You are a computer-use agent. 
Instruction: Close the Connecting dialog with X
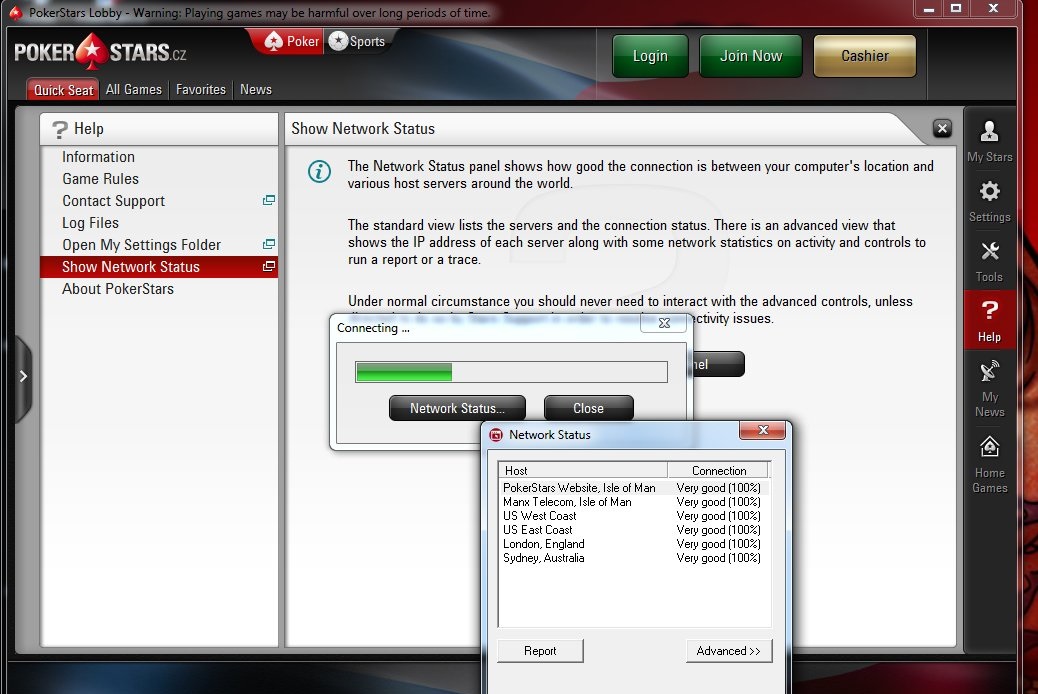coord(664,323)
